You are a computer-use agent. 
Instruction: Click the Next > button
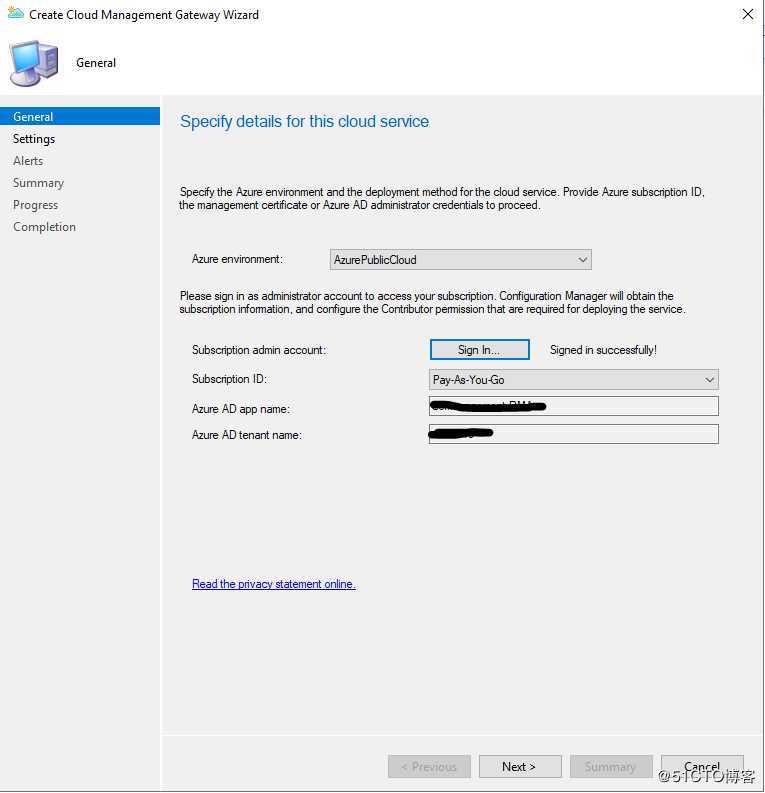coord(520,766)
